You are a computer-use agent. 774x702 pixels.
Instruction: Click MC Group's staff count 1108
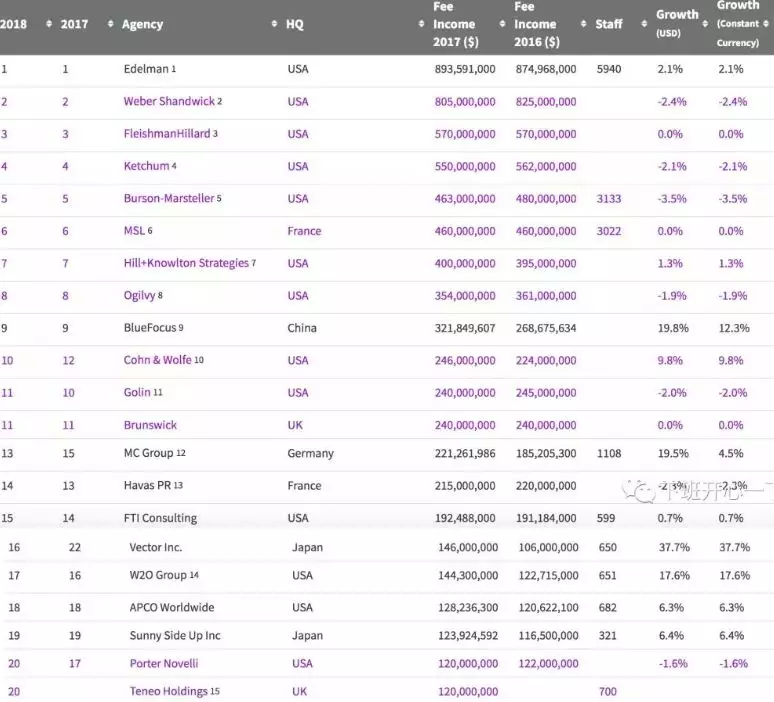[x=609, y=453]
